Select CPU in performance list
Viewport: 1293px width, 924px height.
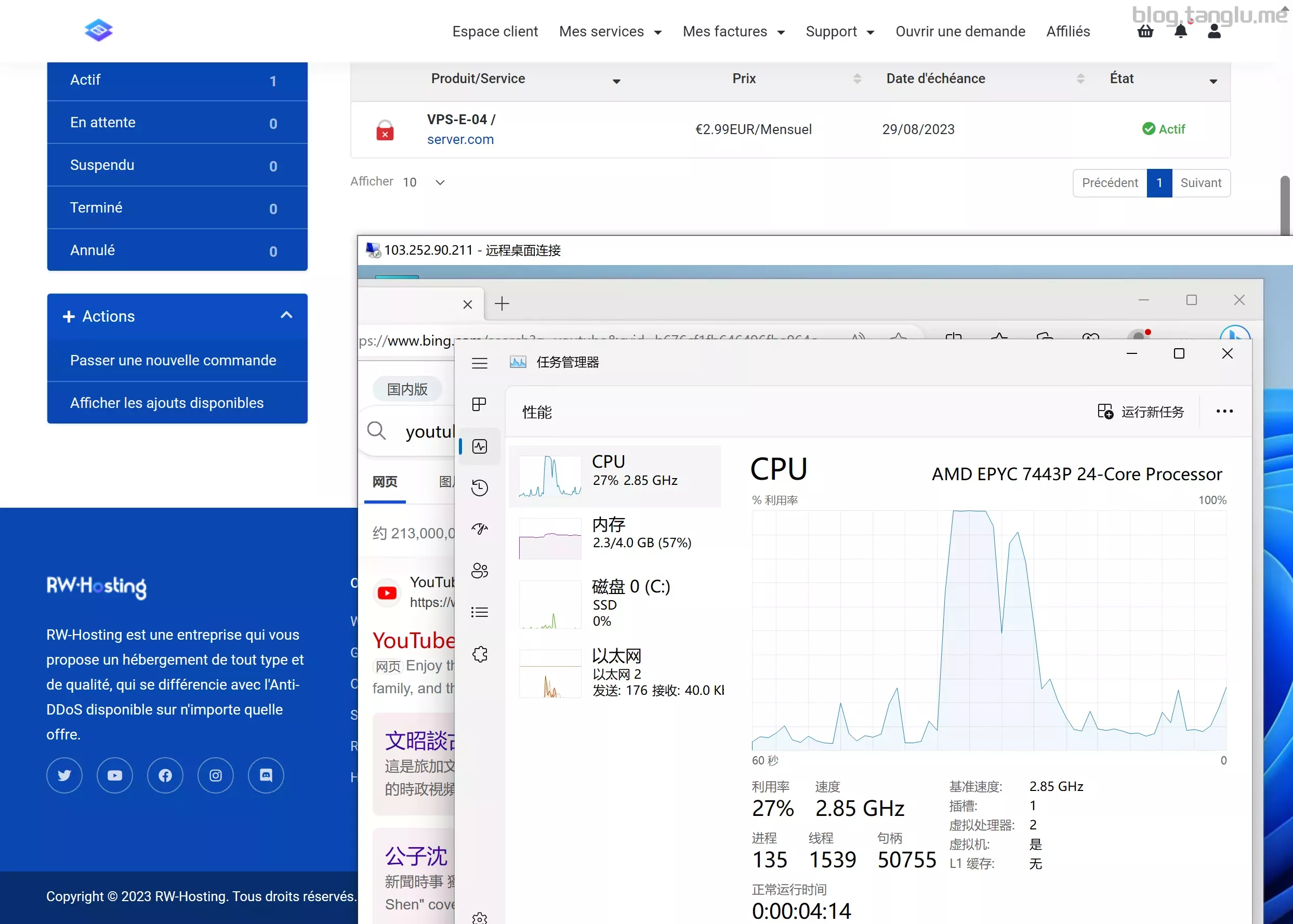click(615, 476)
